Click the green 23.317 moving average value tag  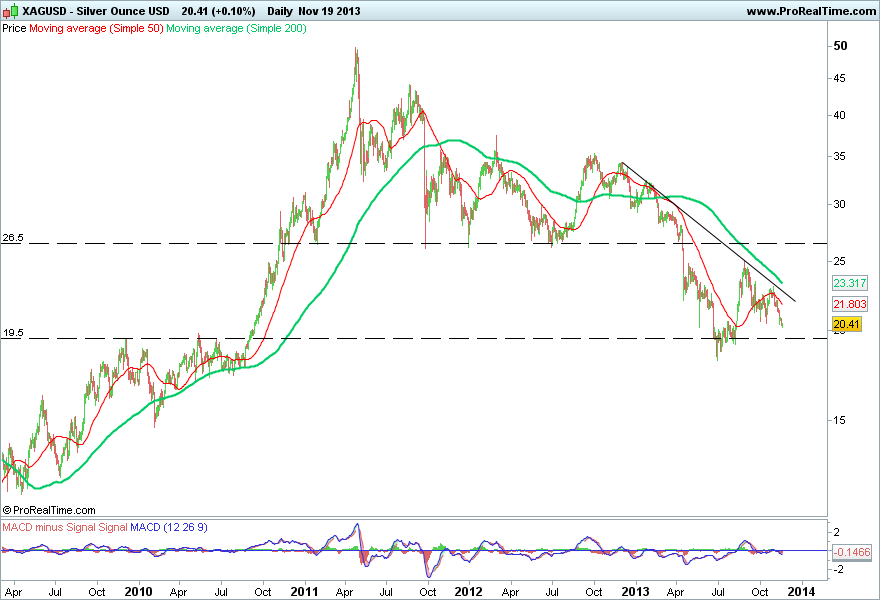click(x=850, y=283)
